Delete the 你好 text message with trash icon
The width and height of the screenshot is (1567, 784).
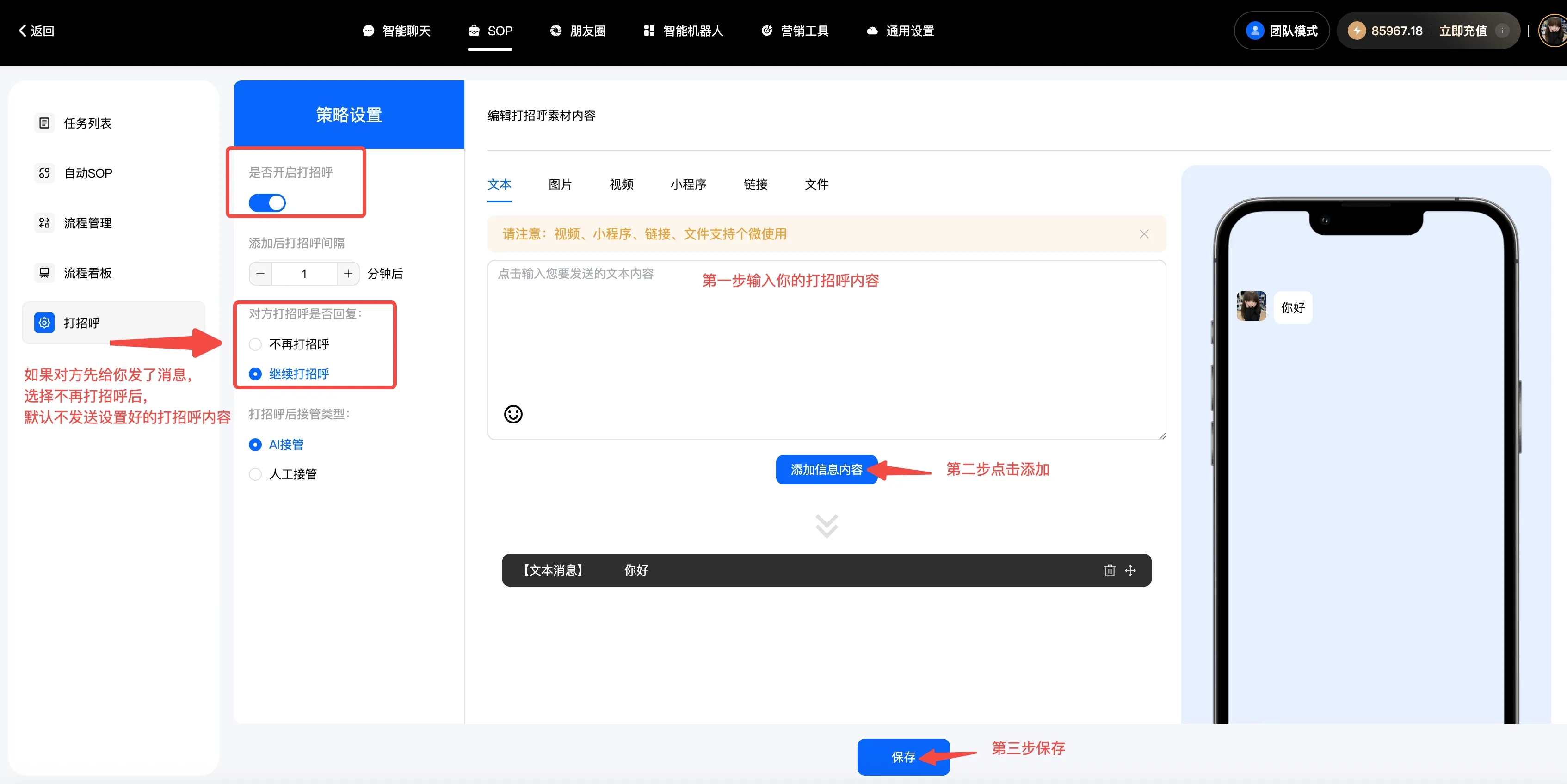(x=1110, y=570)
